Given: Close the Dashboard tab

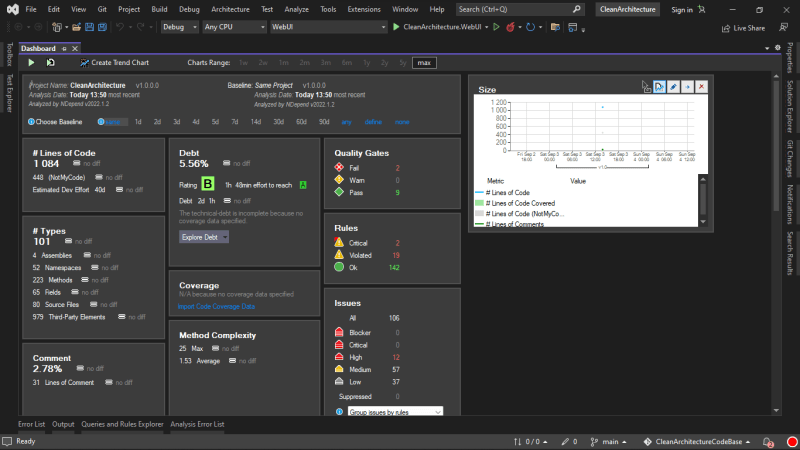Looking at the screenshot, I should click(x=75, y=48).
